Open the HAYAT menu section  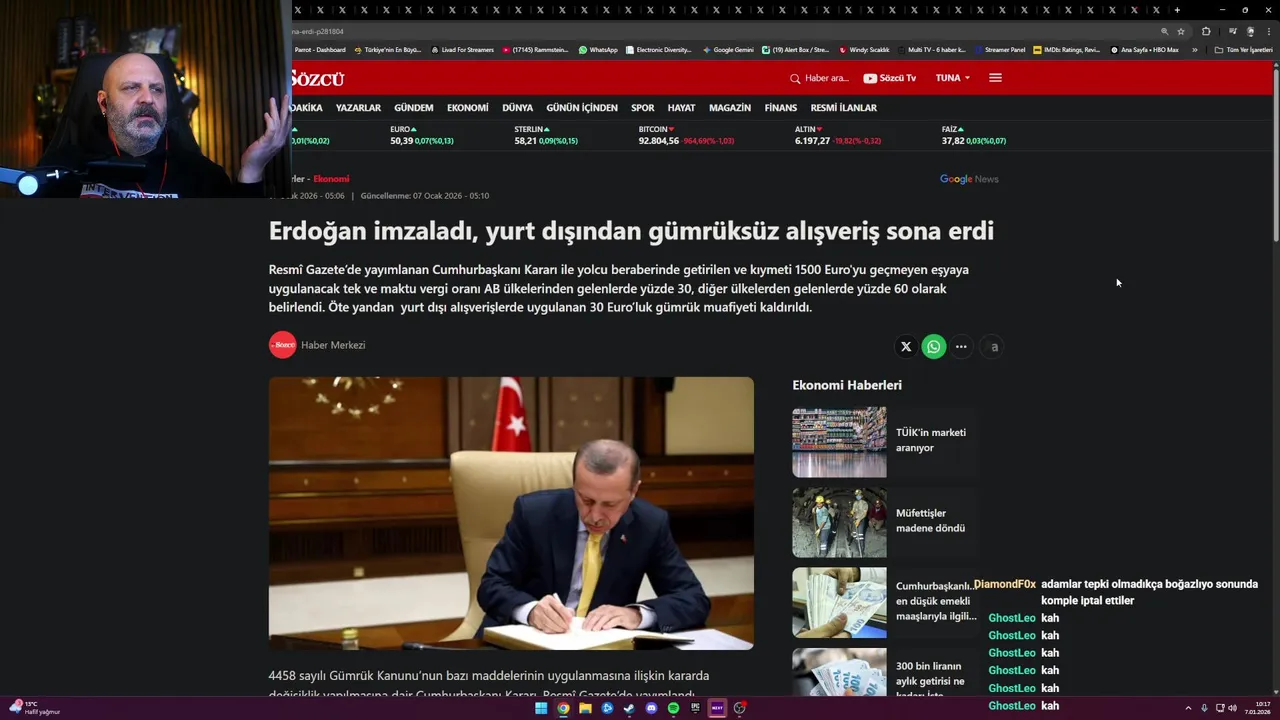coord(681,108)
